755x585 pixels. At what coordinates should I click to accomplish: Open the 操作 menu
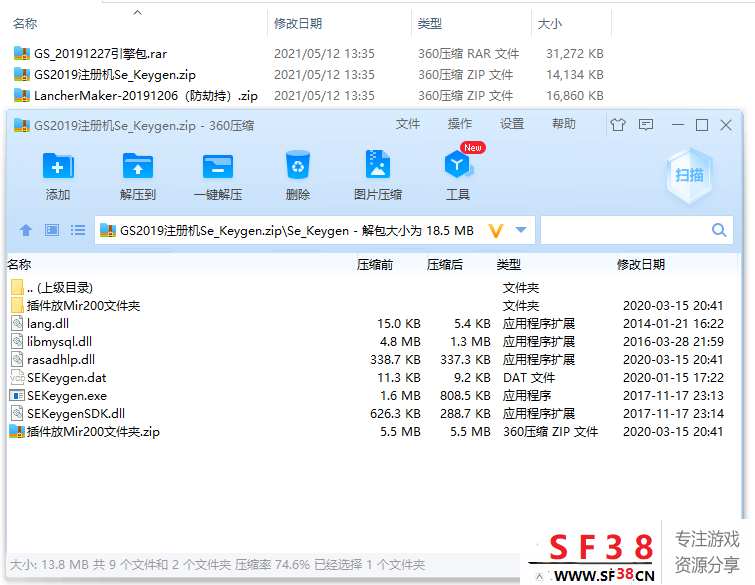point(459,124)
